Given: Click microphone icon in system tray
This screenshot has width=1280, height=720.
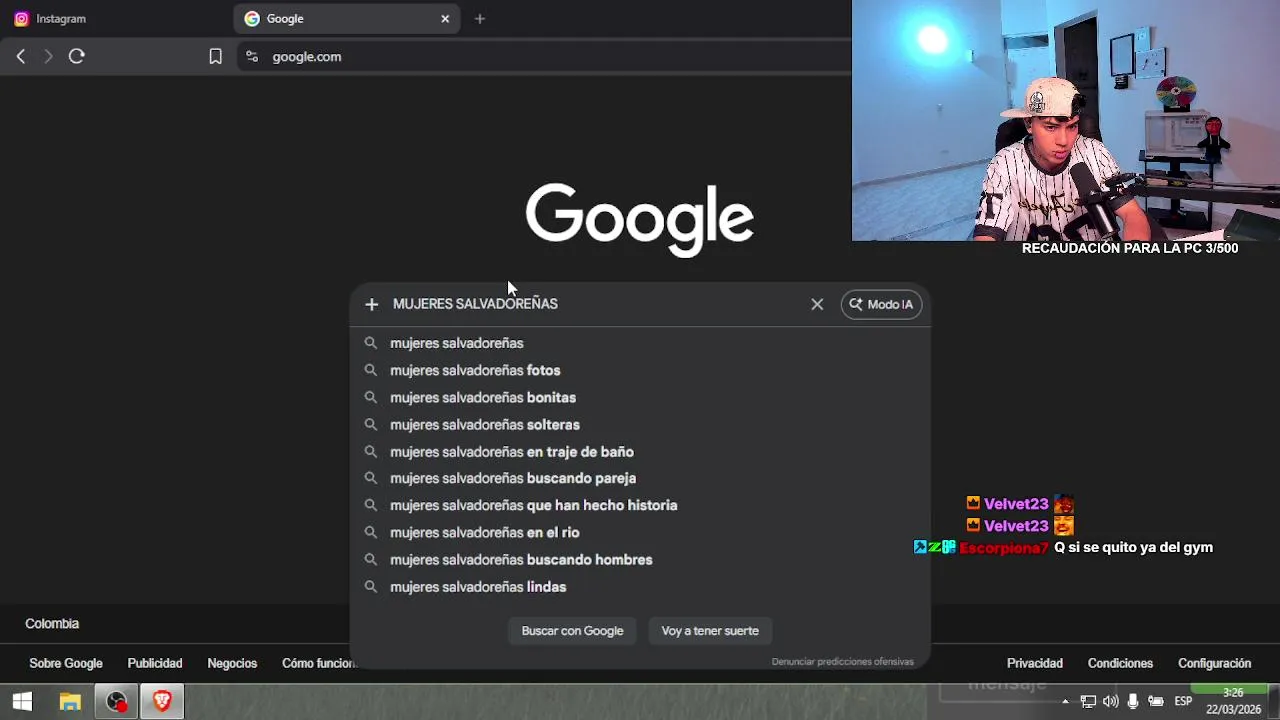Looking at the screenshot, I should tap(1133, 702).
